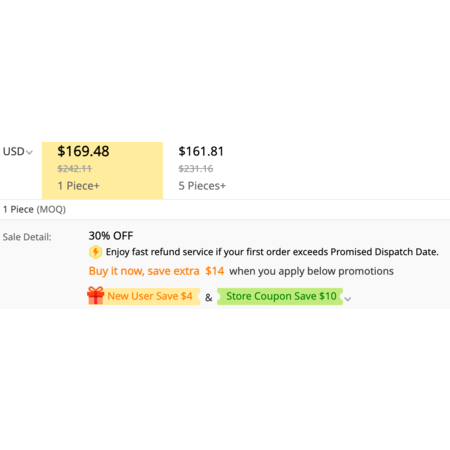Screen dimensions: 450x450
Task: Claim the New User Save $4 coupon
Action: (x=150, y=296)
